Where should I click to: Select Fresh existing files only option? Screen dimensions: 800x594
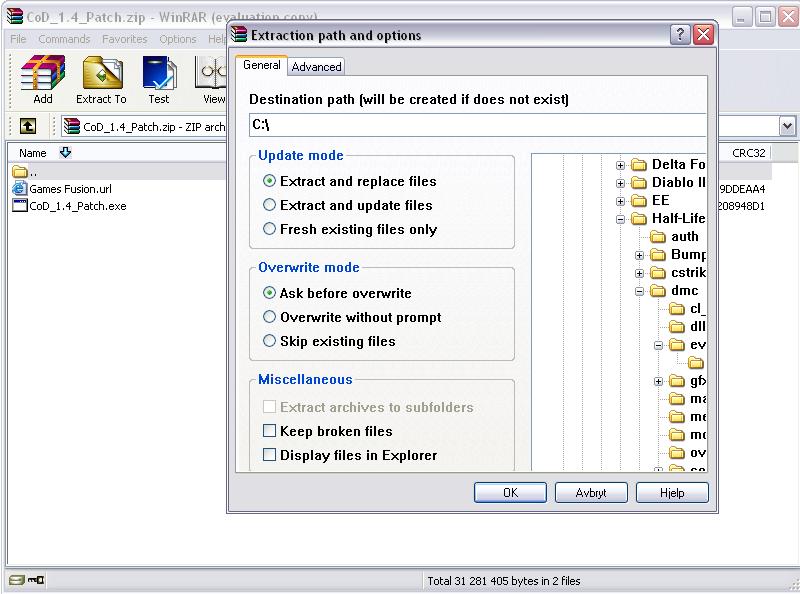[x=350, y=229]
